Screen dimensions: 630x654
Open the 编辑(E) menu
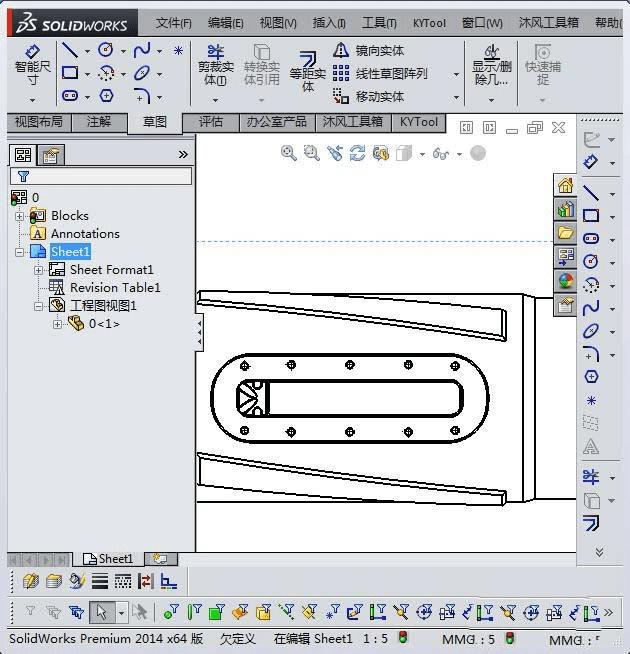[x=226, y=23]
